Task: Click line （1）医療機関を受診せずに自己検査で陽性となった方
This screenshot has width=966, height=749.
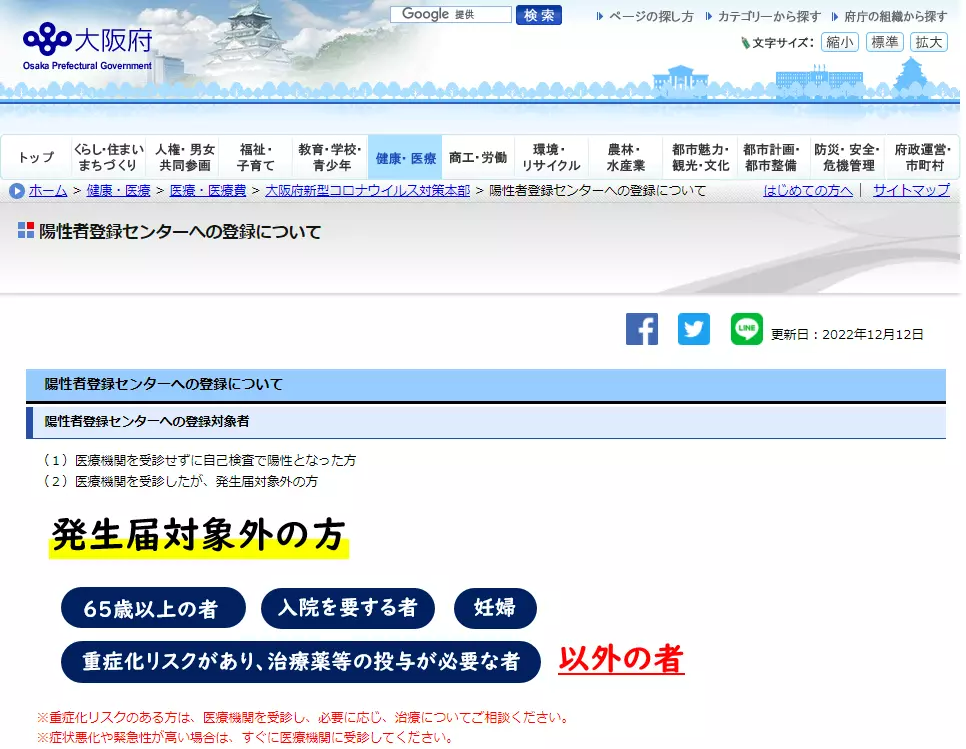Action: 198,460
